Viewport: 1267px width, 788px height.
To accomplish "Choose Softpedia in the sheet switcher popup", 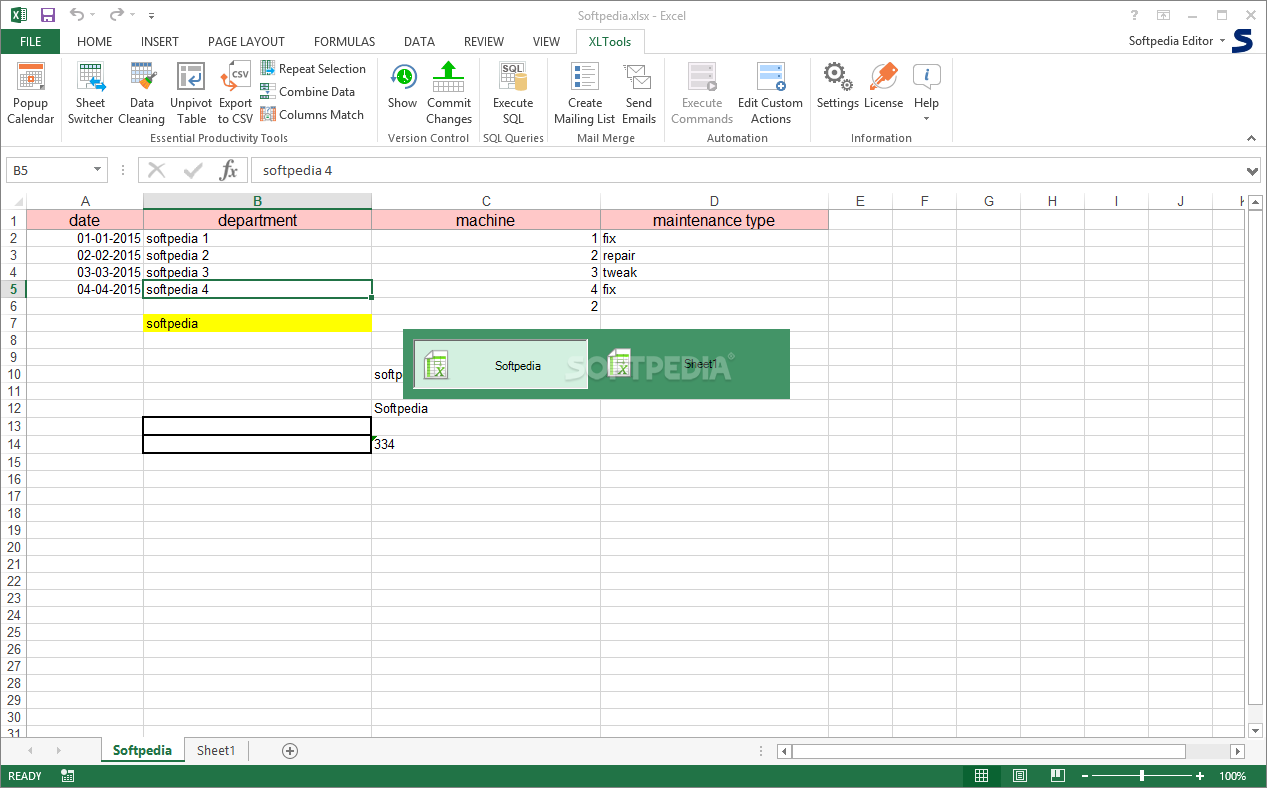I will pyautogui.click(x=501, y=365).
